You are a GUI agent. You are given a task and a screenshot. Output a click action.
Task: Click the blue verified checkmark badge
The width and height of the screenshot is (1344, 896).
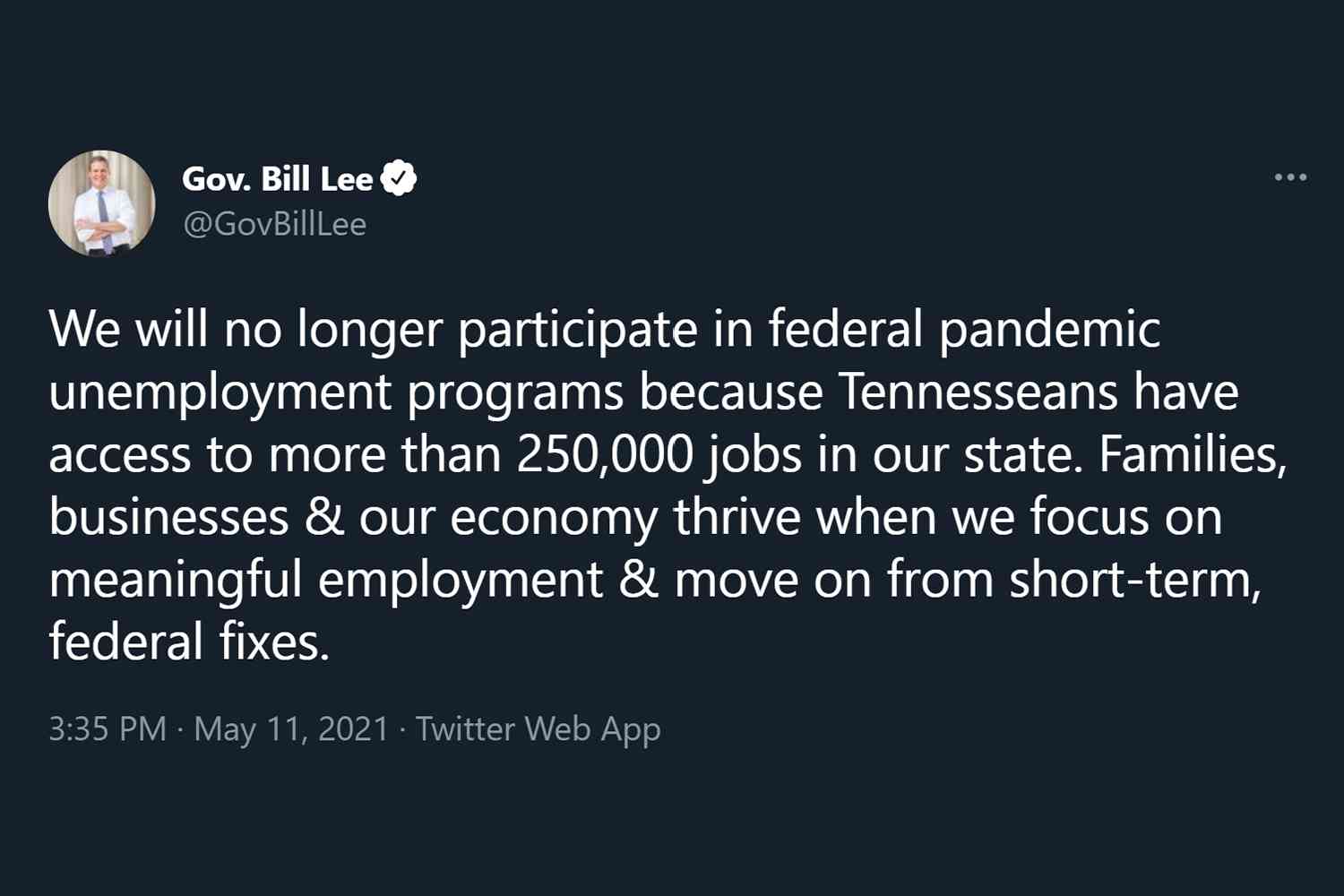[399, 178]
